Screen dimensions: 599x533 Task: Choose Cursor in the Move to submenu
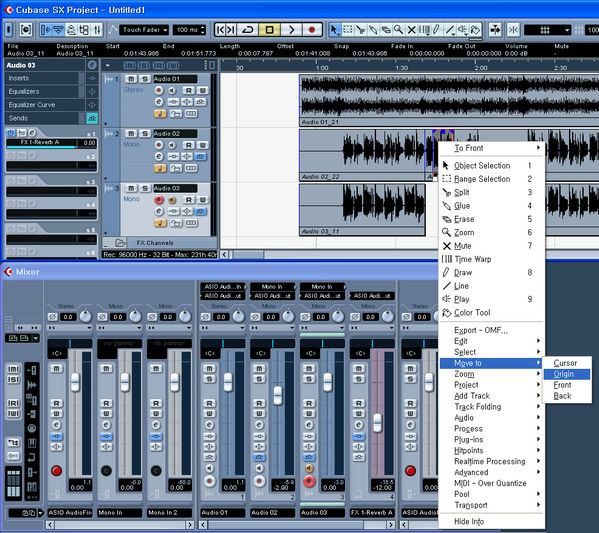(x=567, y=363)
